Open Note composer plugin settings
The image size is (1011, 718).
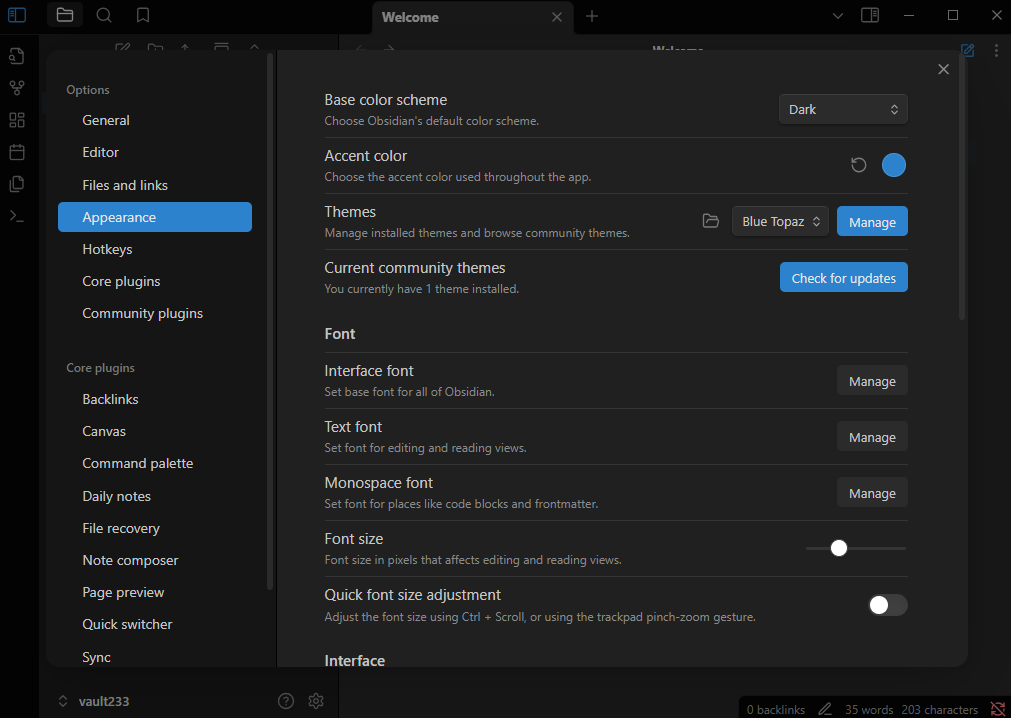coord(155,560)
